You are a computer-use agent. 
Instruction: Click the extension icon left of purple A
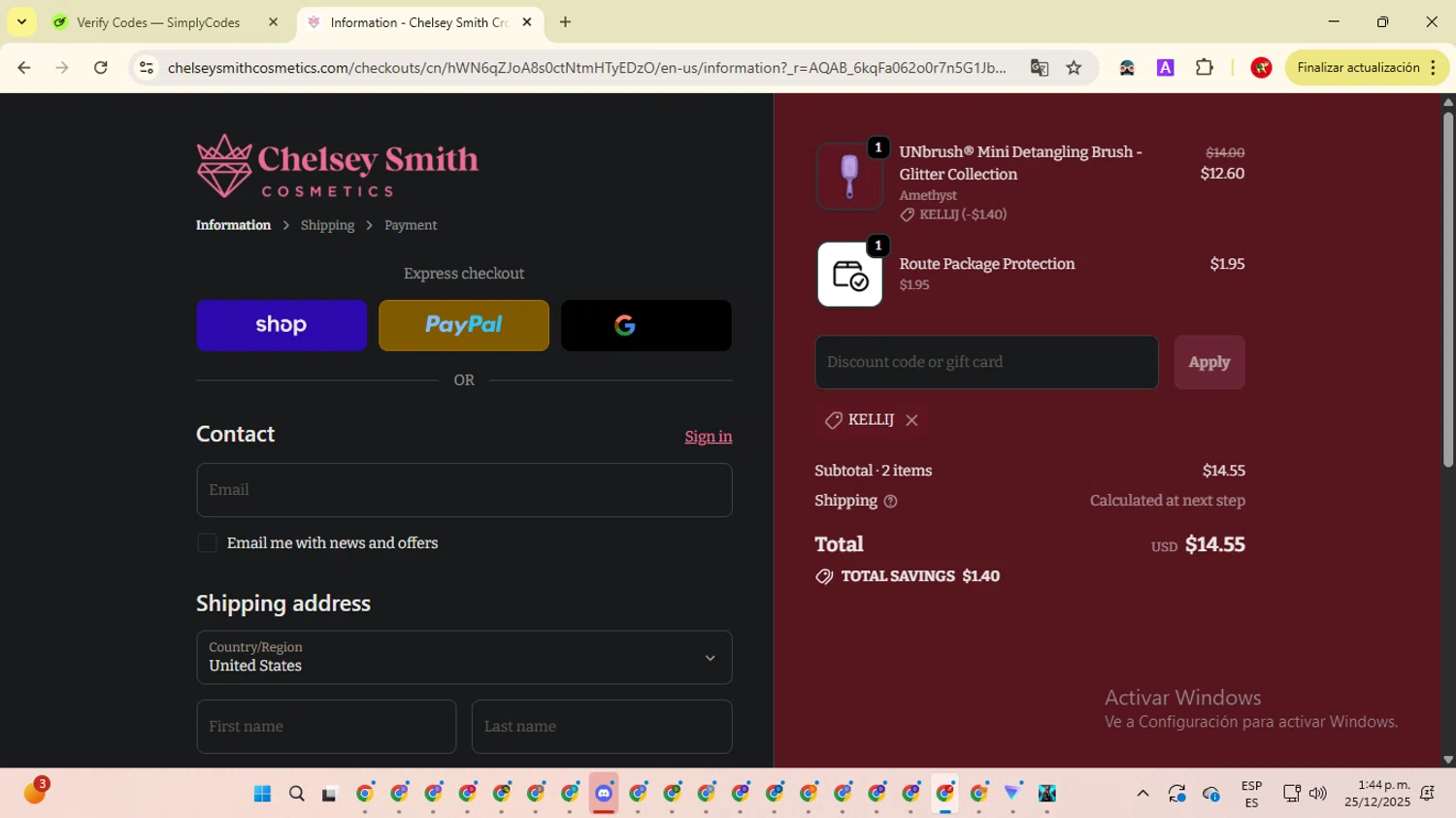(1127, 68)
